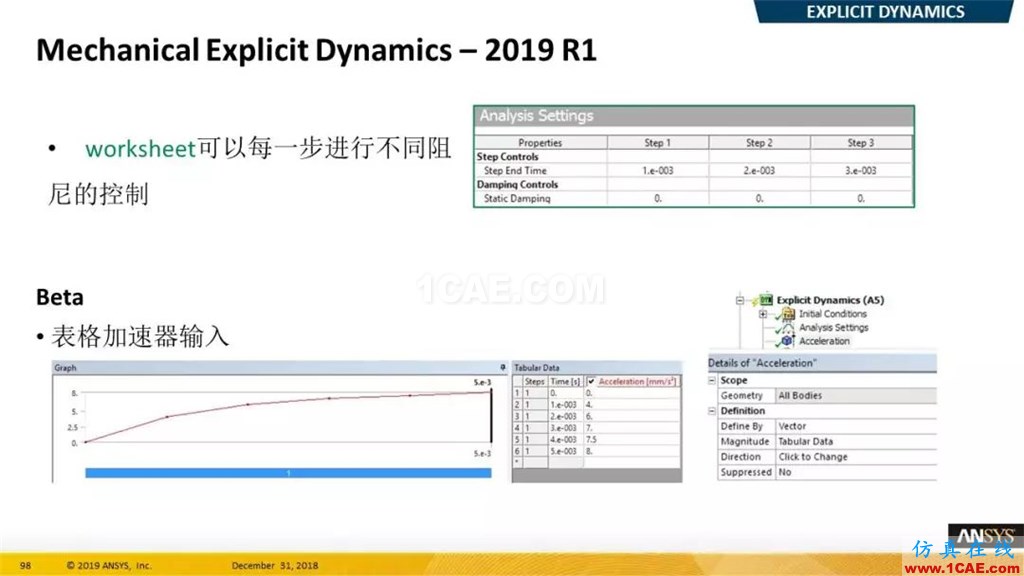Image resolution: width=1024 pixels, height=576 pixels.
Task: Click the Graph panel title
Action: pyautogui.click(x=65, y=368)
